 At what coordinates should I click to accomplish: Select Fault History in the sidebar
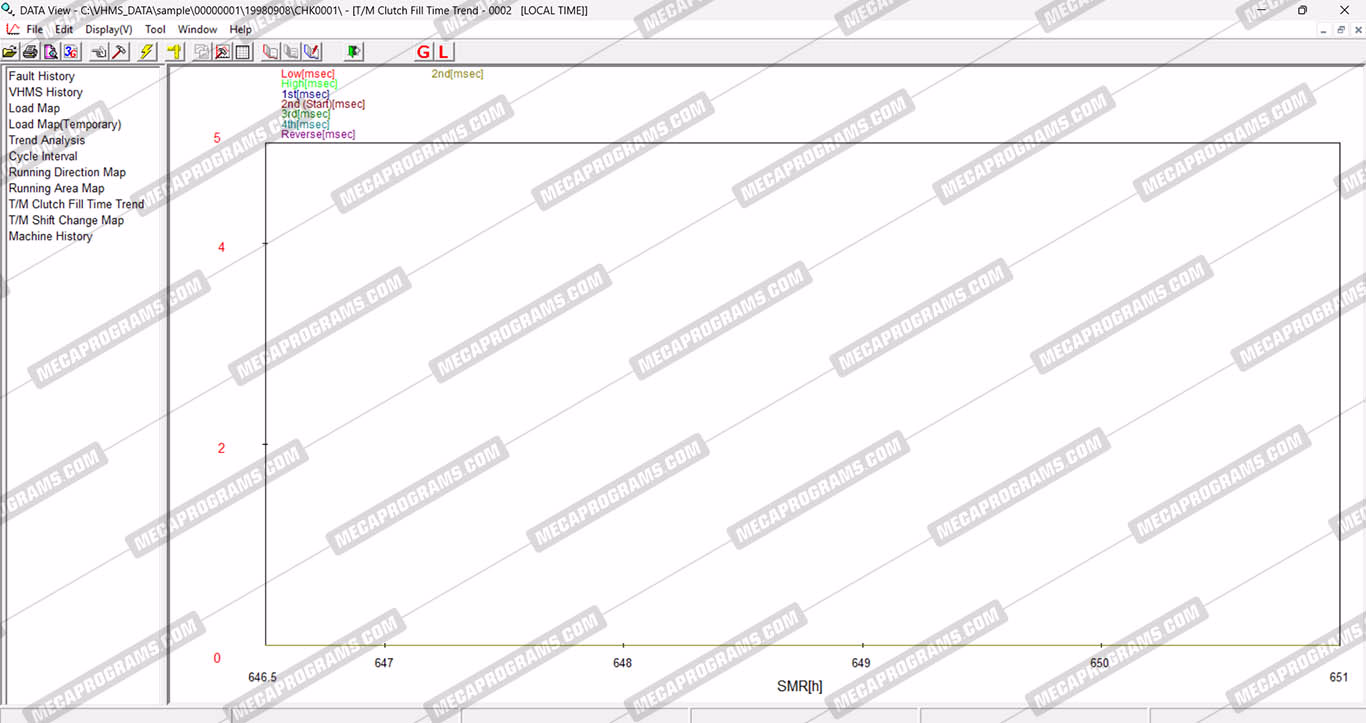tap(42, 76)
